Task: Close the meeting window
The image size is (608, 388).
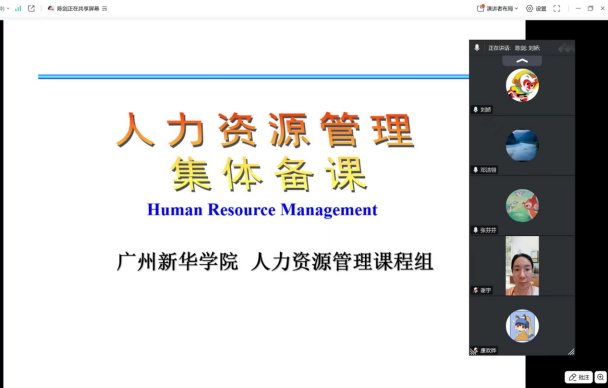Action: (x=603, y=9)
